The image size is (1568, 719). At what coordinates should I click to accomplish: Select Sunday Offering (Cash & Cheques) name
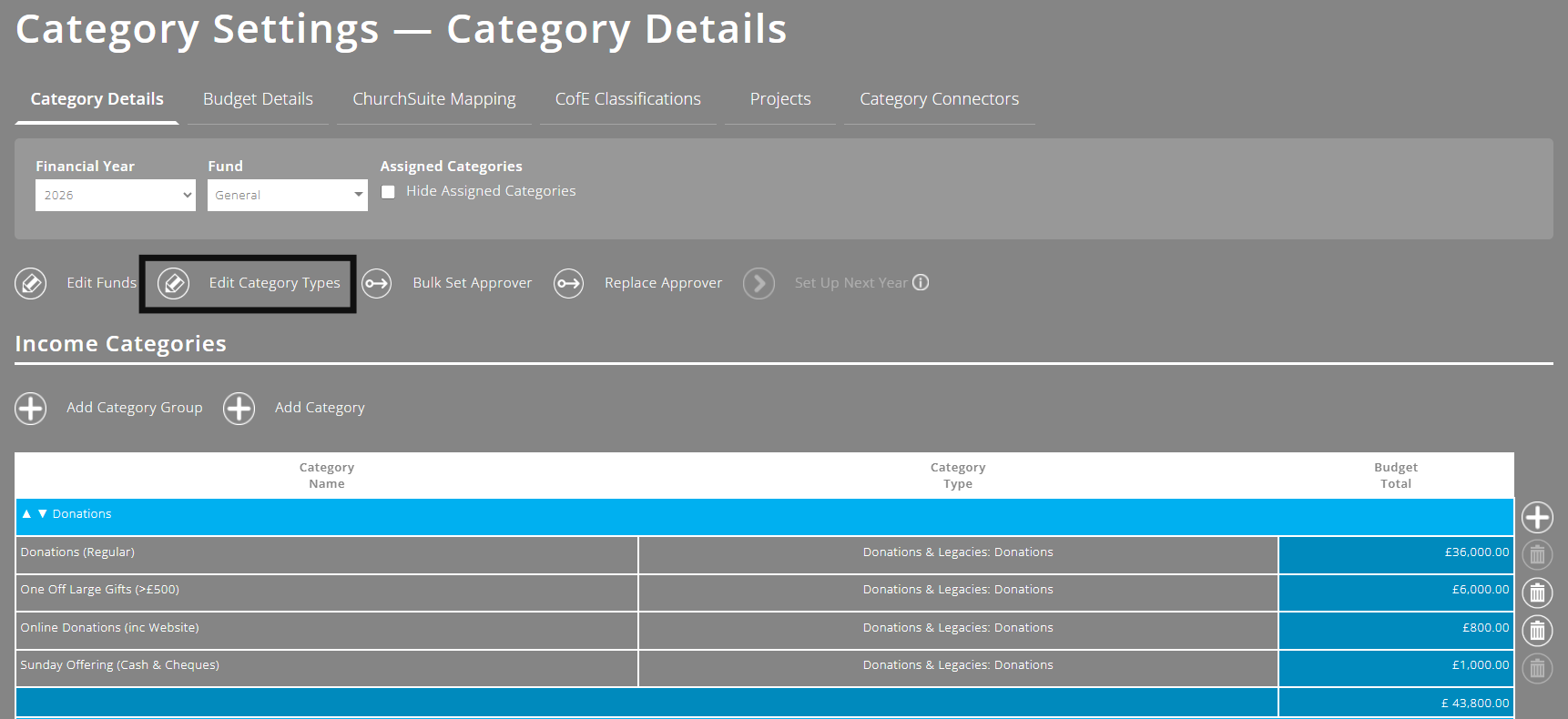point(119,665)
